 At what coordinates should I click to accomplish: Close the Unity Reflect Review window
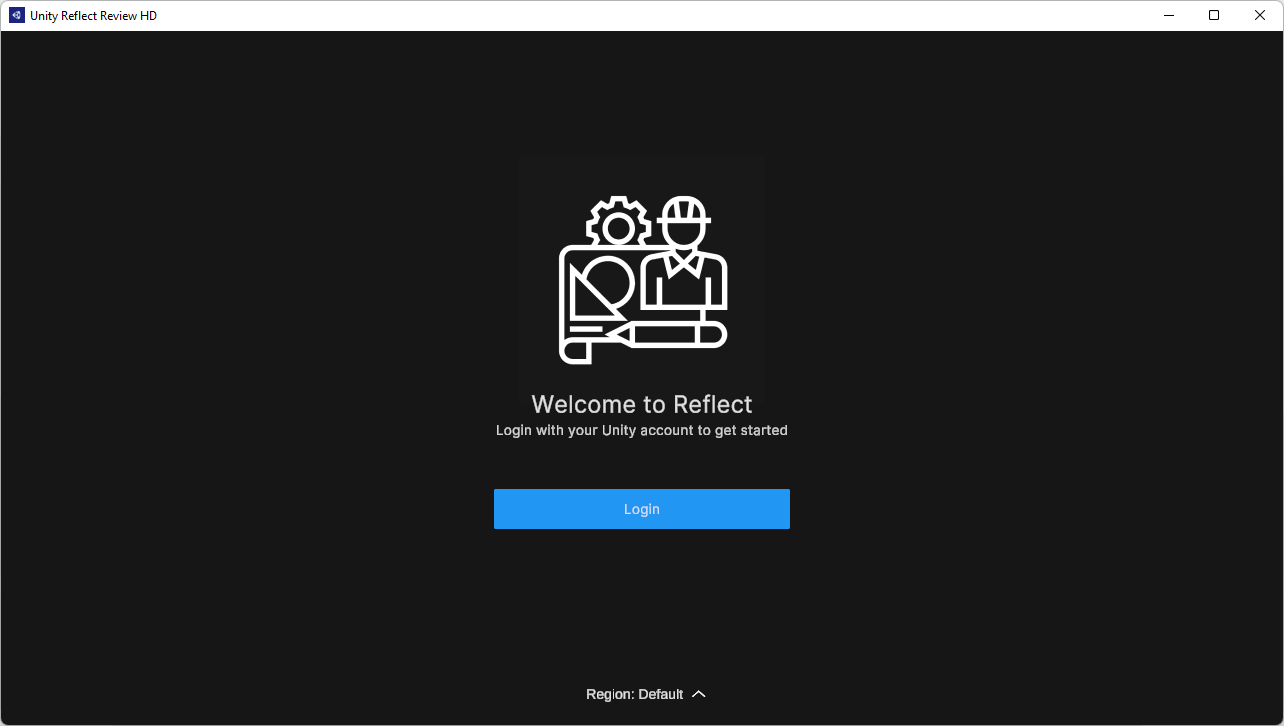click(1260, 15)
